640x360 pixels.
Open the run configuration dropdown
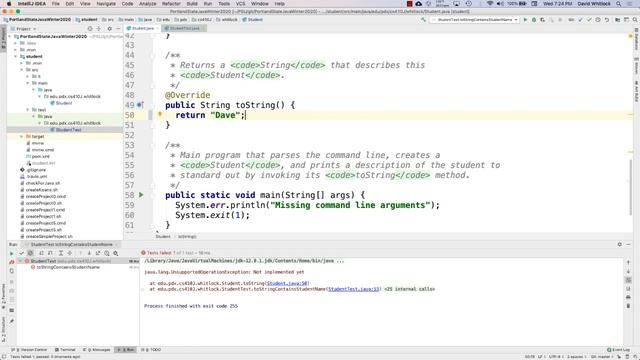pyautogui.click(x=475, y=20)
